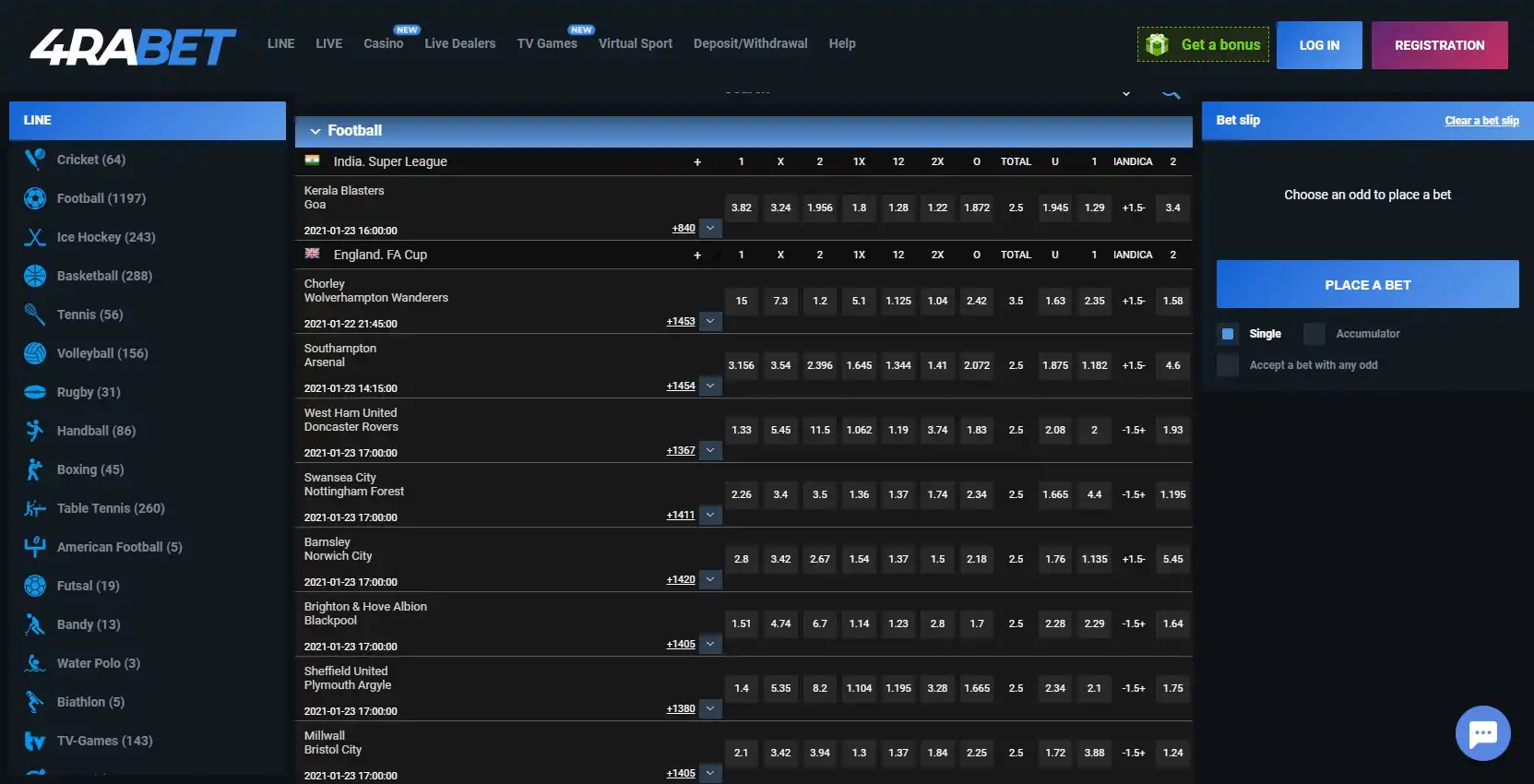Click the Basketball icon in sidebar

[35, 276]
